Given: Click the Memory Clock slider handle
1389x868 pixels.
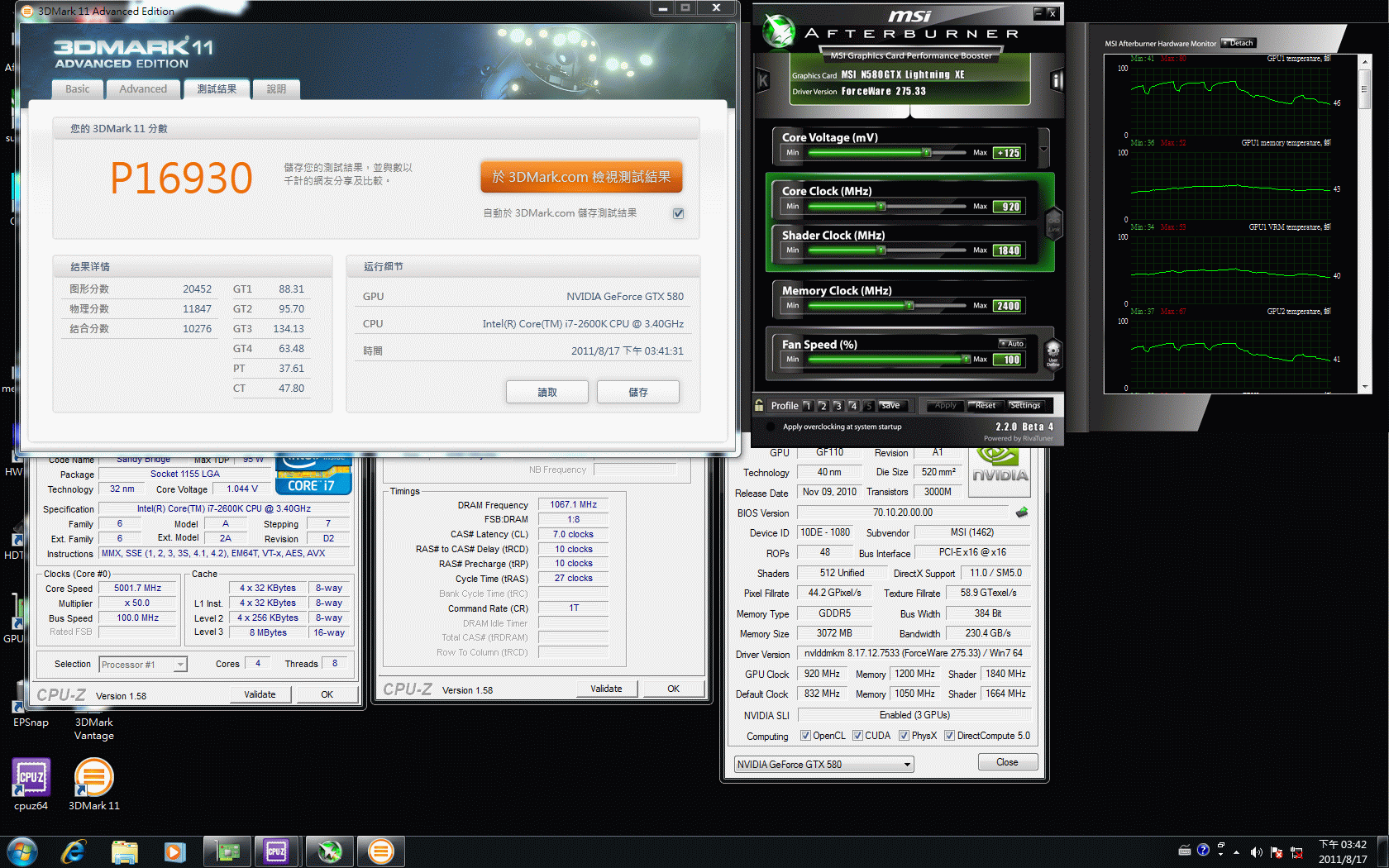Looking at the screenshot, I should point(909,306).
